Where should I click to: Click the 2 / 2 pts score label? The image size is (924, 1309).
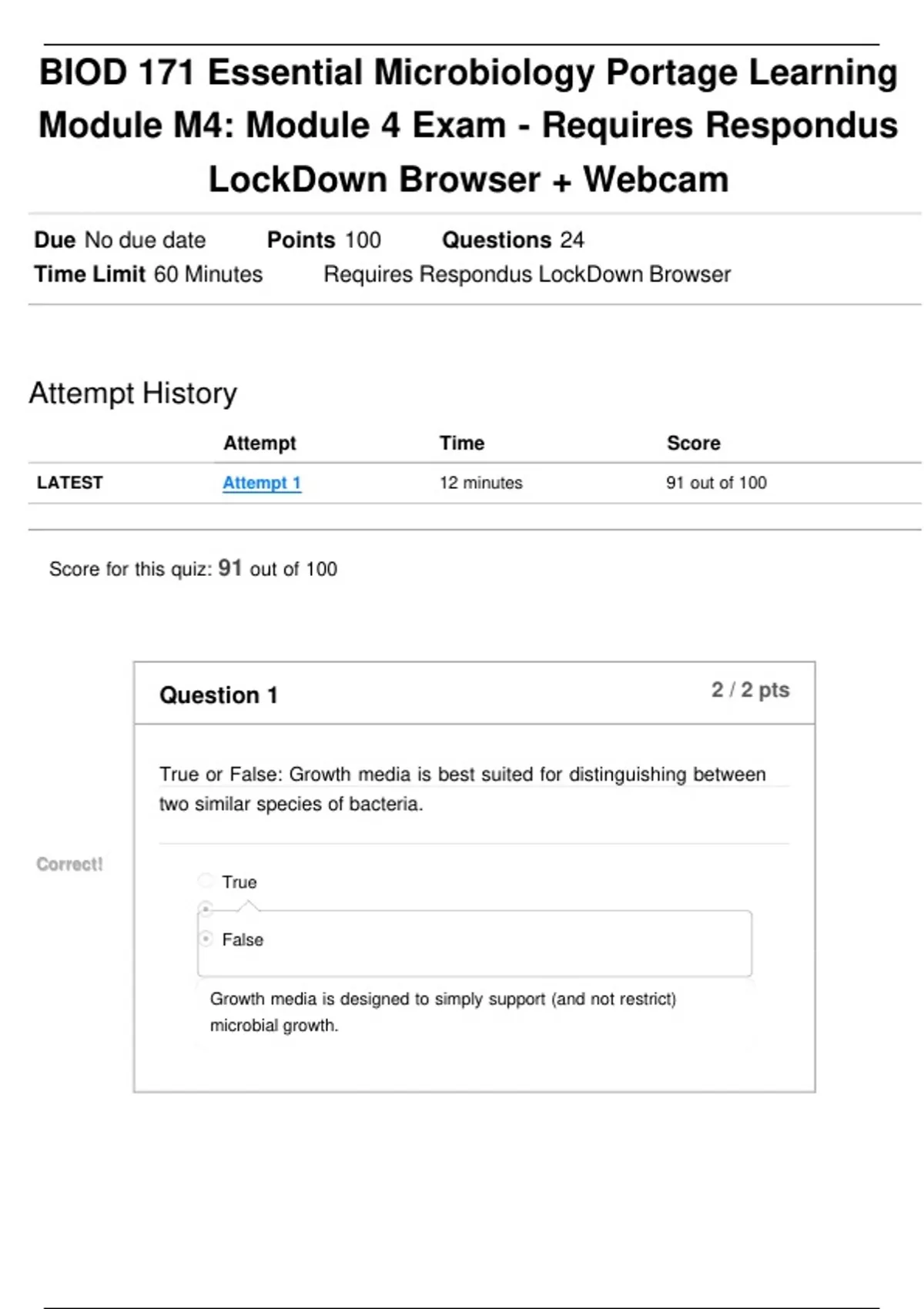[750, 690]
